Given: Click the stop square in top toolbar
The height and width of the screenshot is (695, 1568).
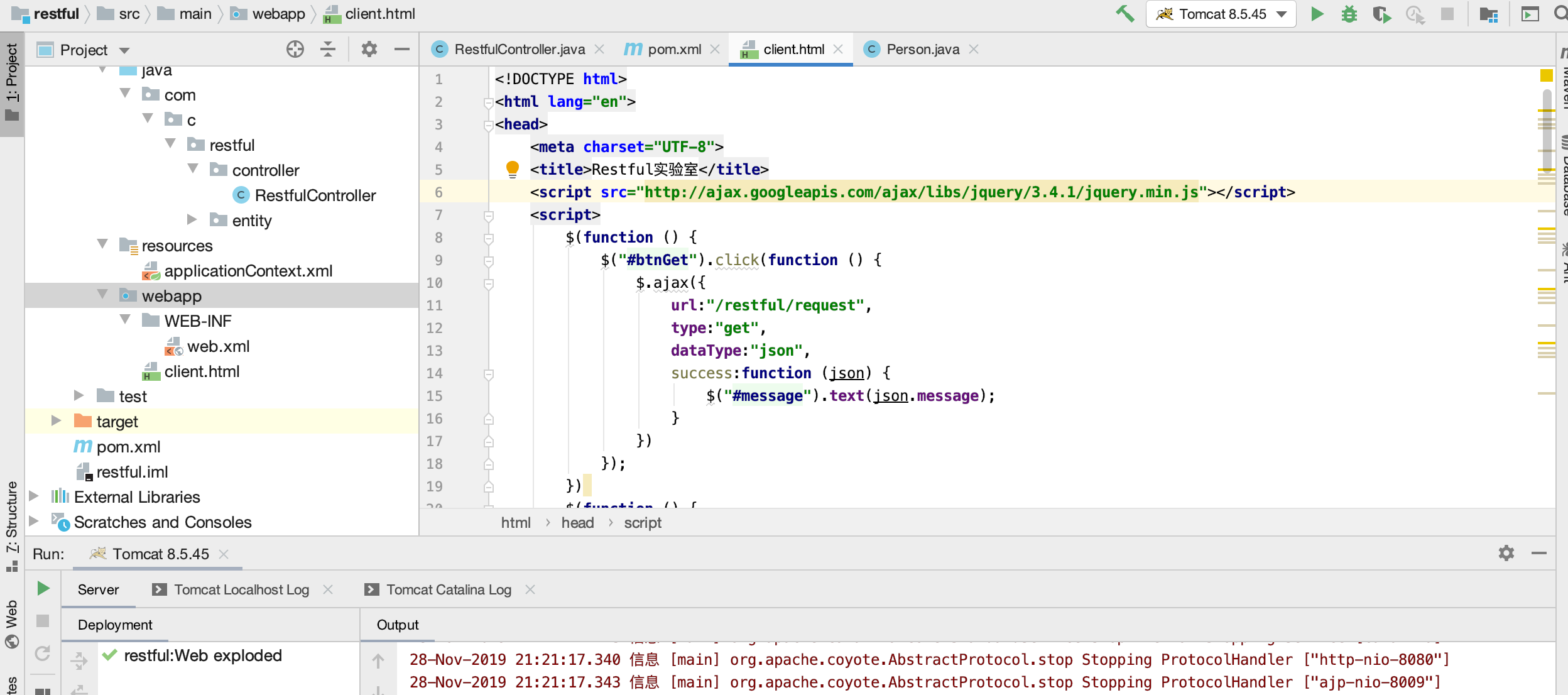Looking at the screenshot, I should point(1447,14).
